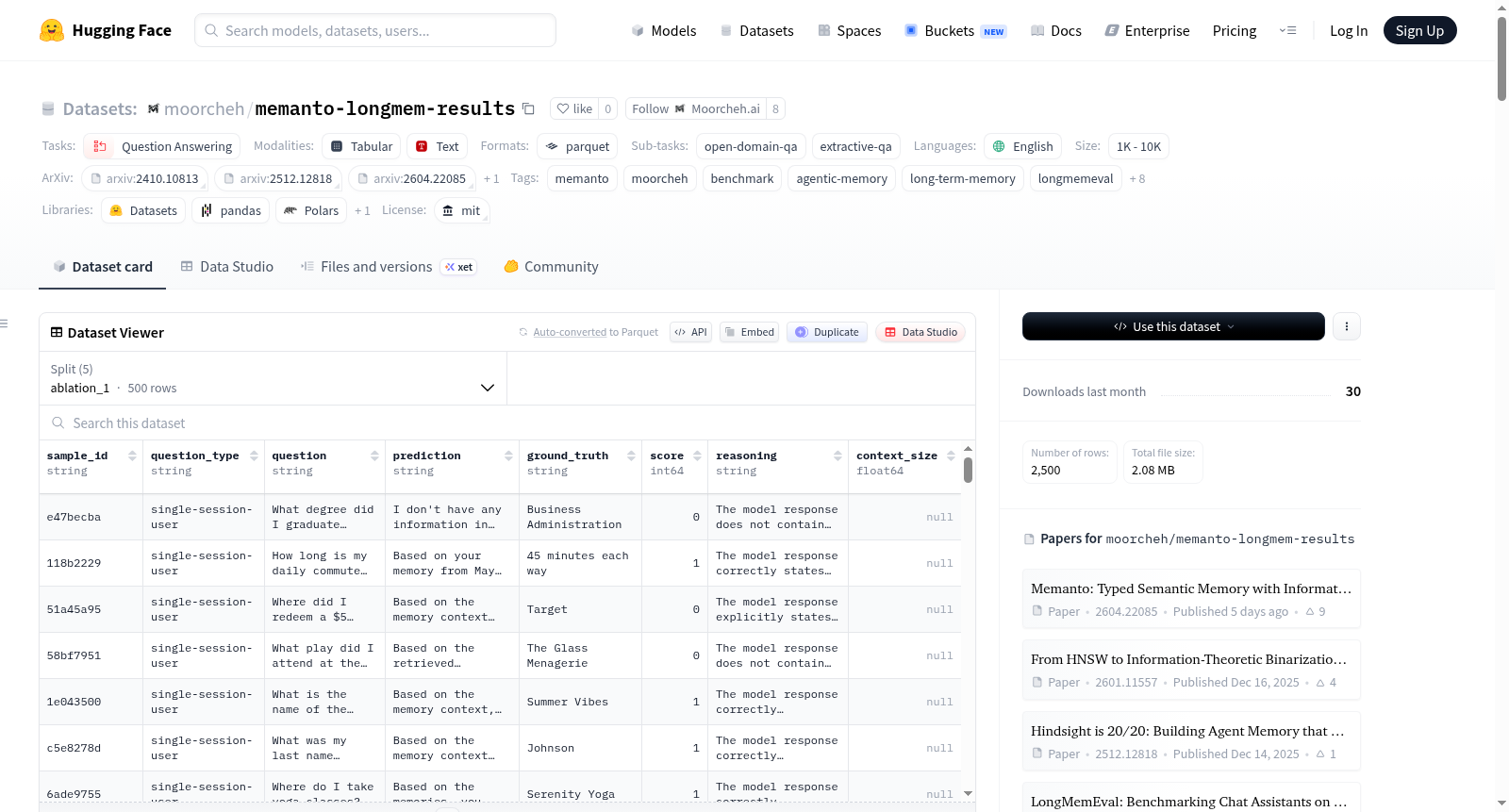Open the Split ablation_1 dropdown

click(x=273, y=378)
